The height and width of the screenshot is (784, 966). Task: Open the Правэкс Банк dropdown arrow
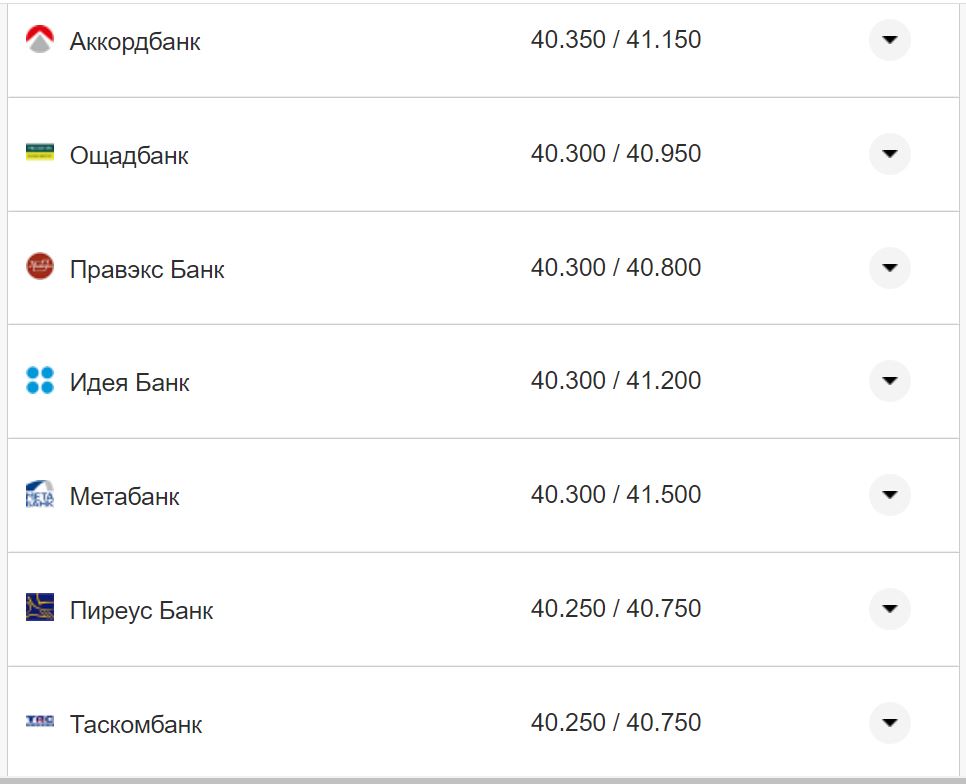coord(889,267)
